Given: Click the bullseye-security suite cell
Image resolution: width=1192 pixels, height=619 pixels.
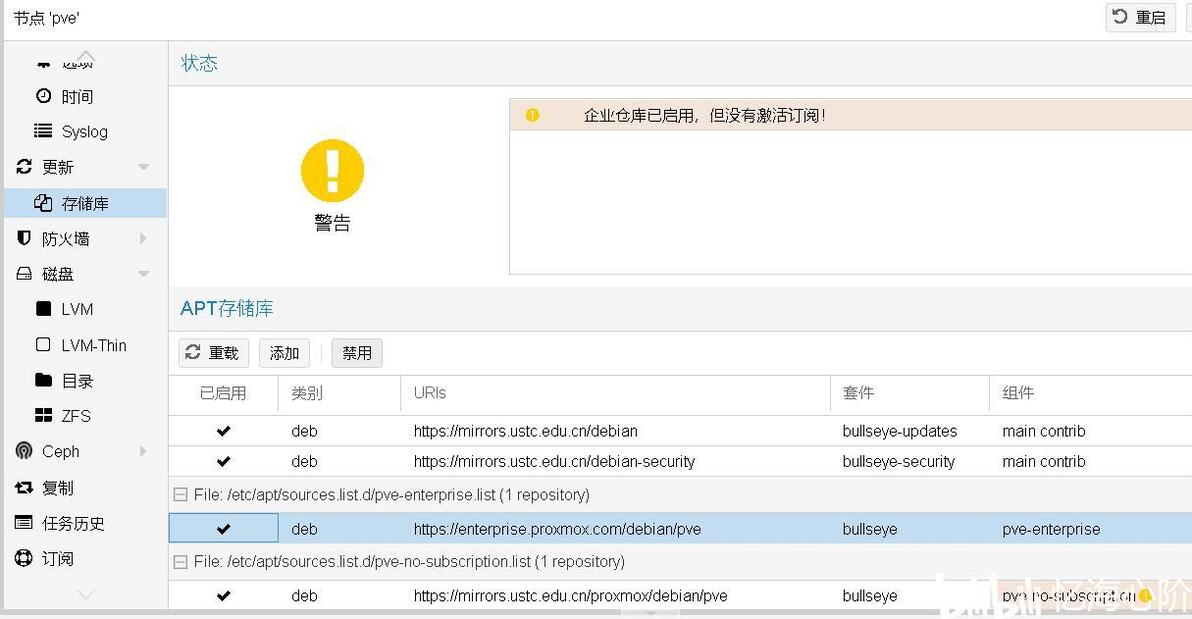Looking at the screenshot, I should pyautogui.click(x=909, y=462).
